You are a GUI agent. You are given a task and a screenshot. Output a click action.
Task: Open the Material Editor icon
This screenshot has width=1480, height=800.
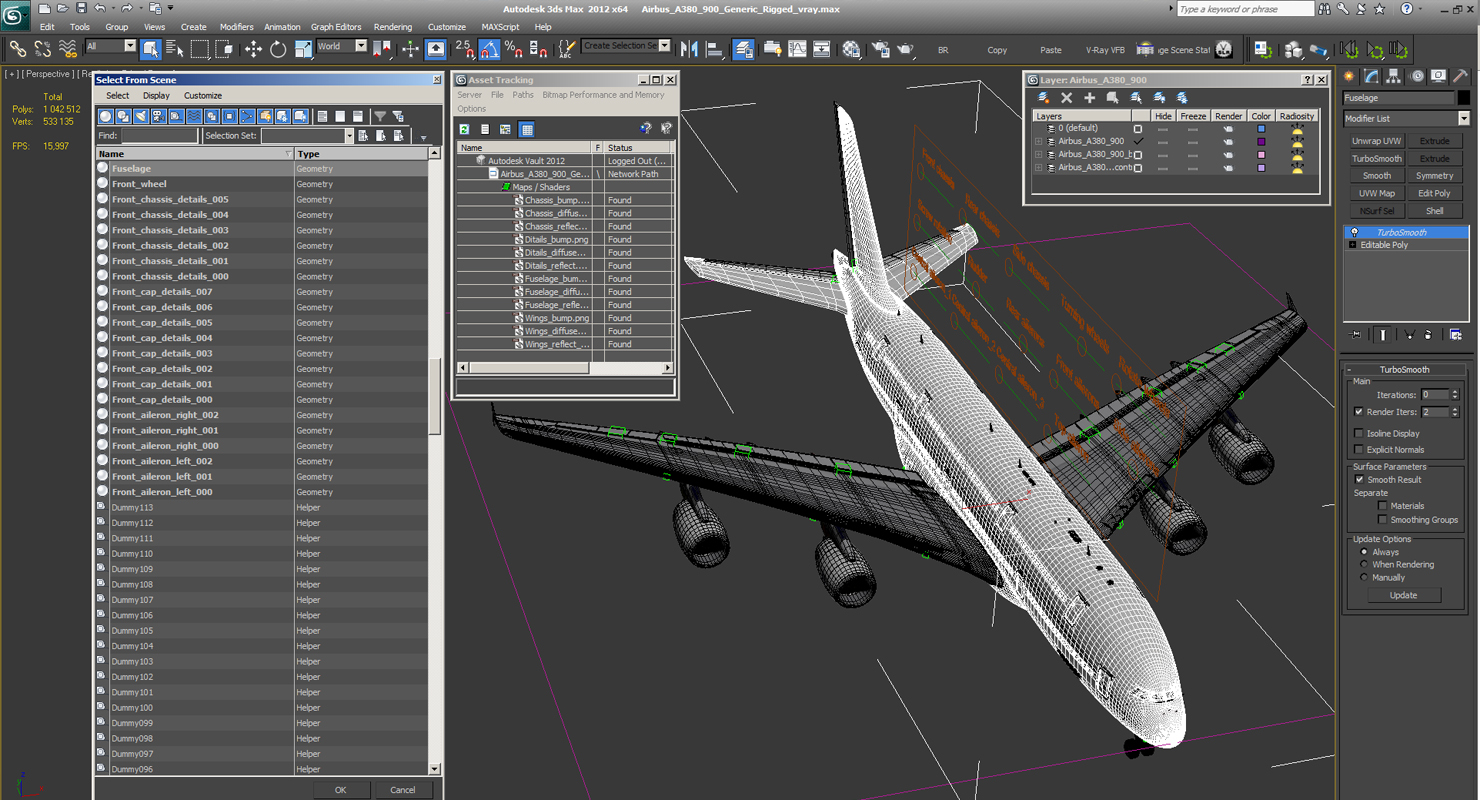(851, 48)
